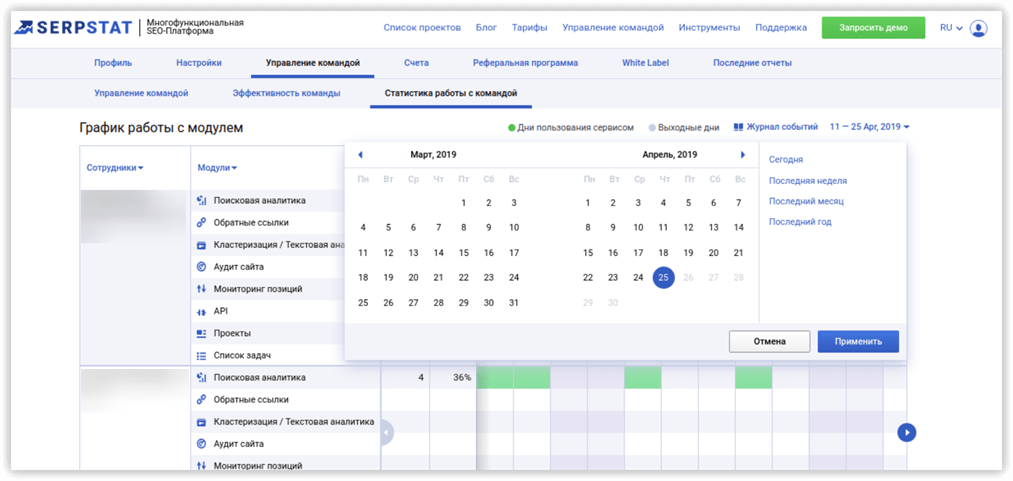Expand the Модули column dropdown

coord(217,168)
